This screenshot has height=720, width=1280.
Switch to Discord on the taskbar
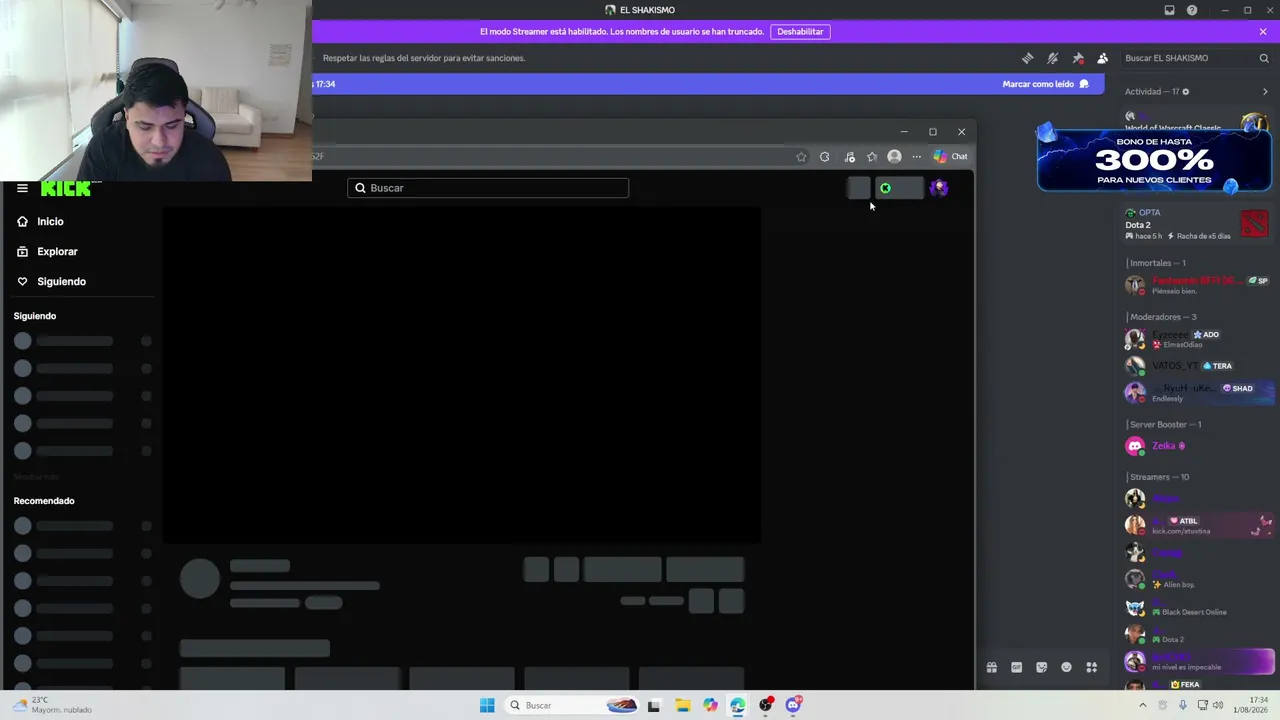(793, 705)
